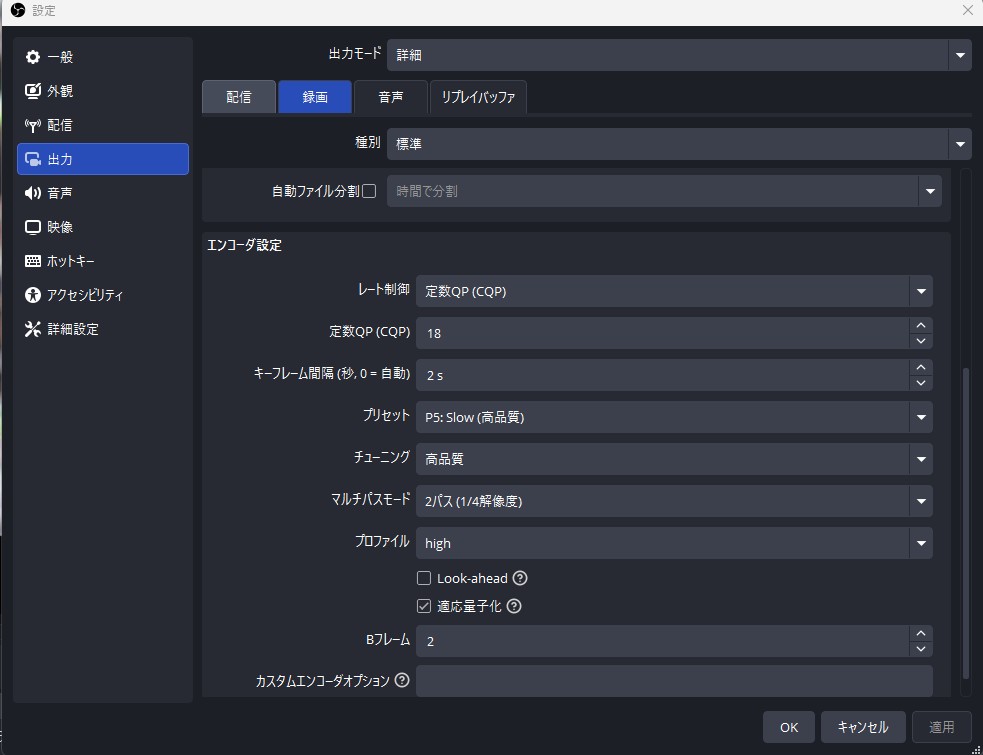Switch to the リプレイバッファ tab

[478, 97]
